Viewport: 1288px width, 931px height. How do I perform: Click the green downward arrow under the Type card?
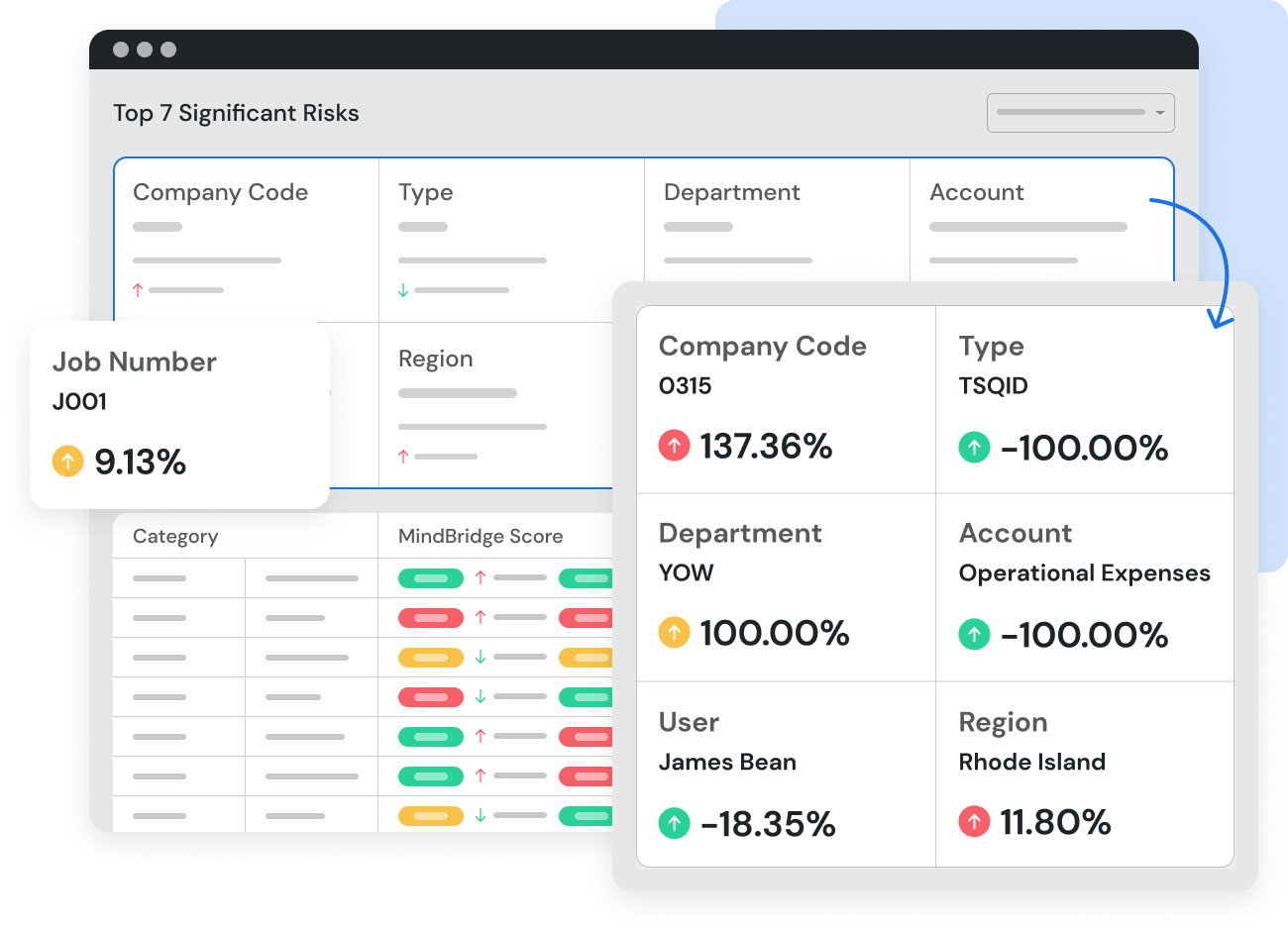point(402,289)
